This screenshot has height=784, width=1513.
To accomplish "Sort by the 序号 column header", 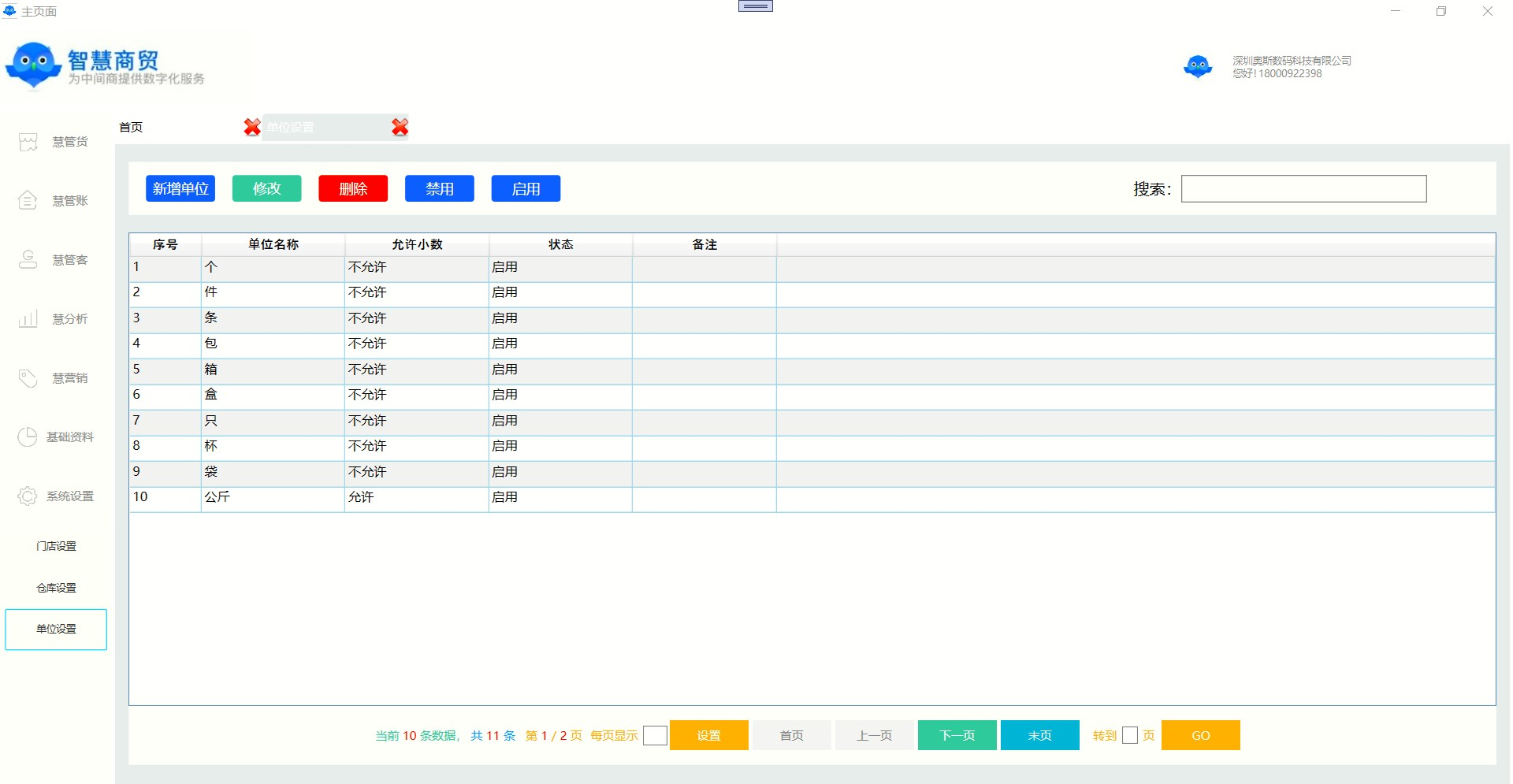I will [165, 244].
